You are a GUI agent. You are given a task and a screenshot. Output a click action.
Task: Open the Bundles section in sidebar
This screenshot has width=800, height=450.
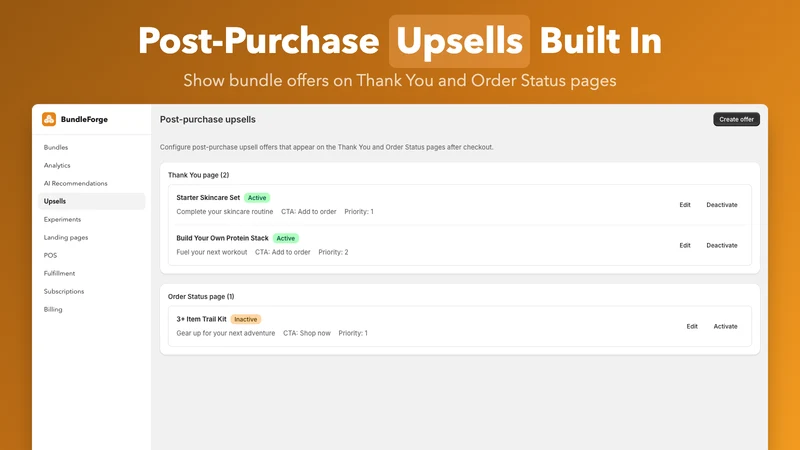coord(56,147)
